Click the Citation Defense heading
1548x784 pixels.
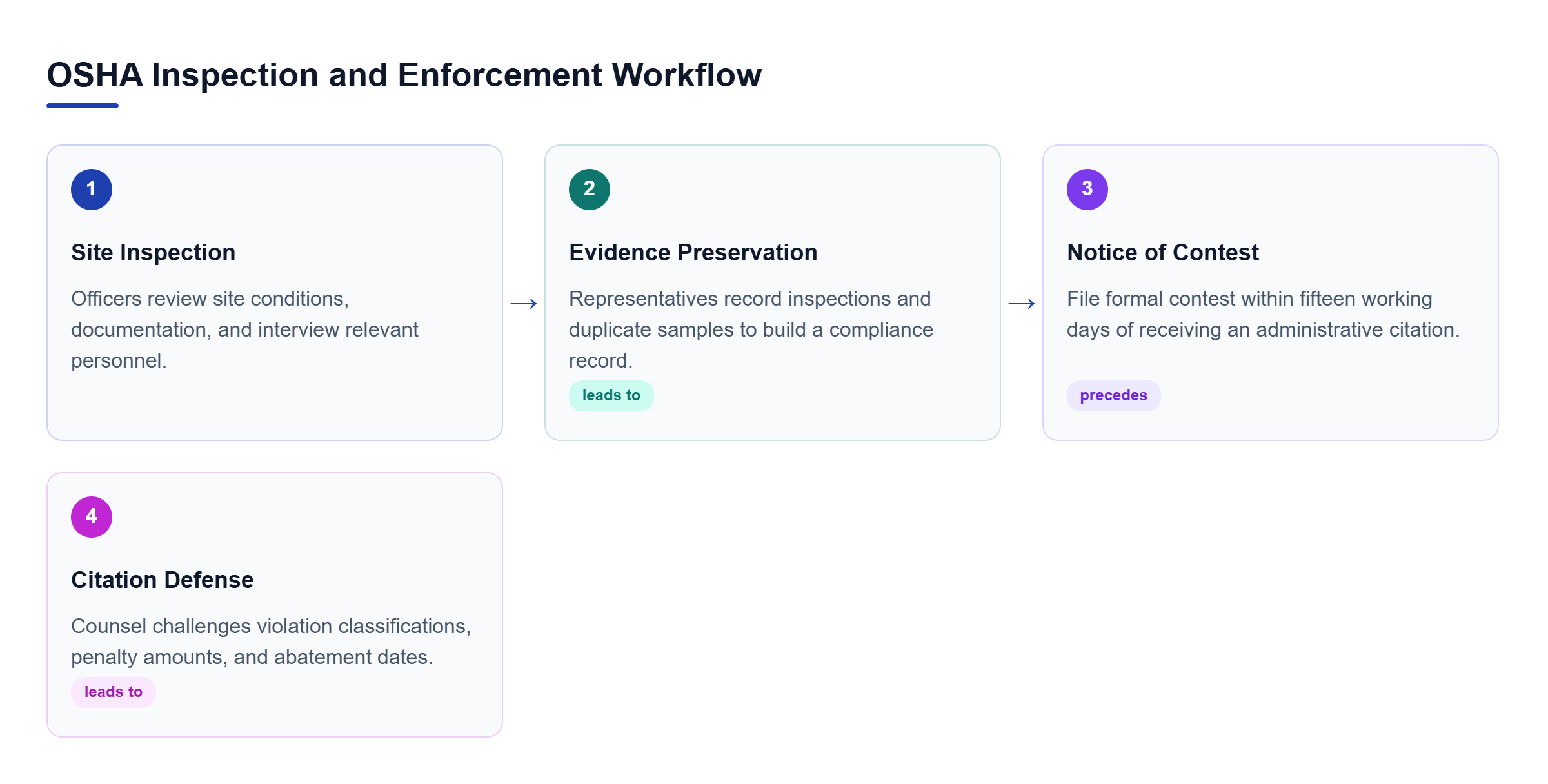163,580
